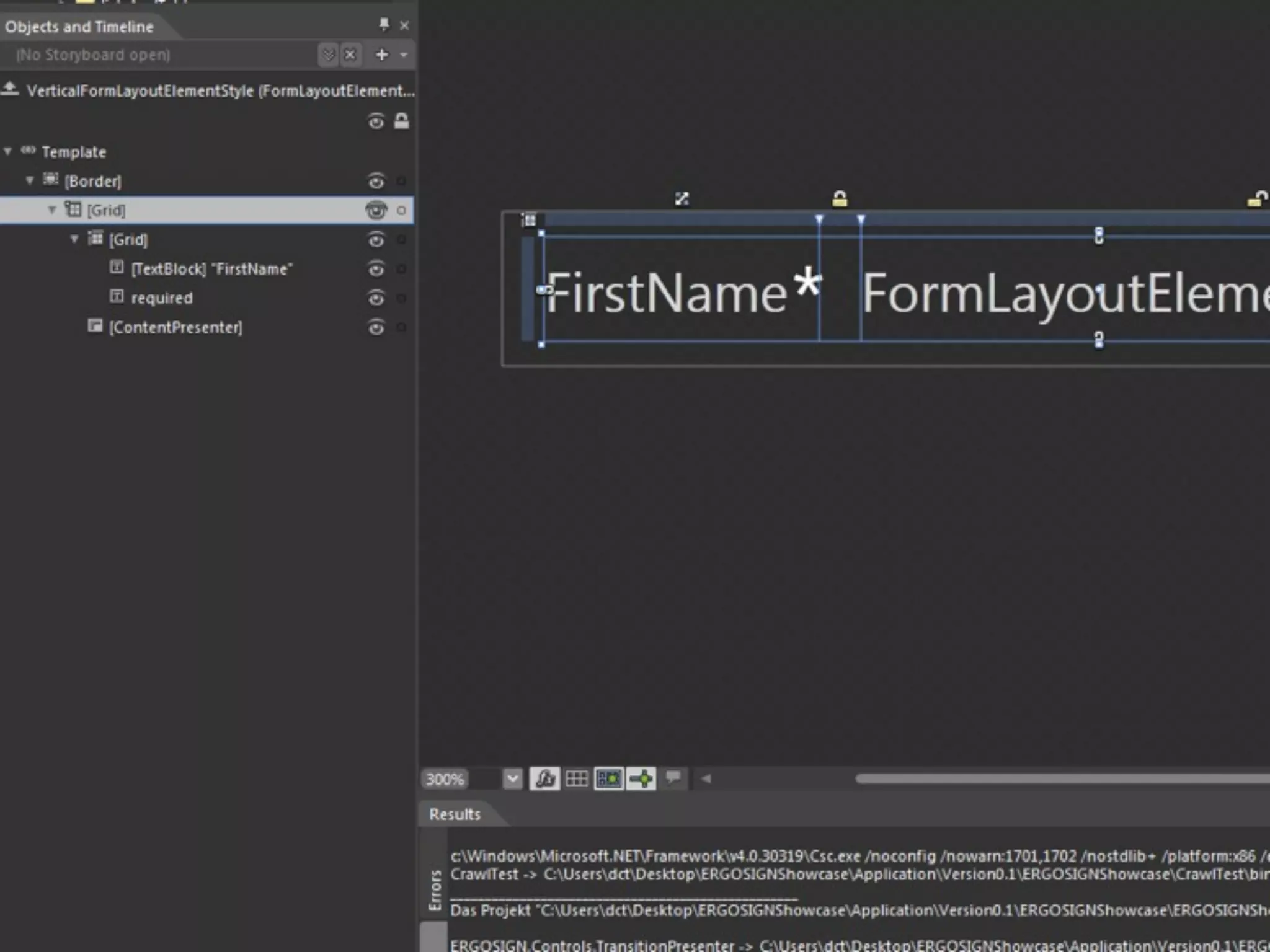Show the artboard snap grid
Viewport: 1270px width, 952px height.
577,778
